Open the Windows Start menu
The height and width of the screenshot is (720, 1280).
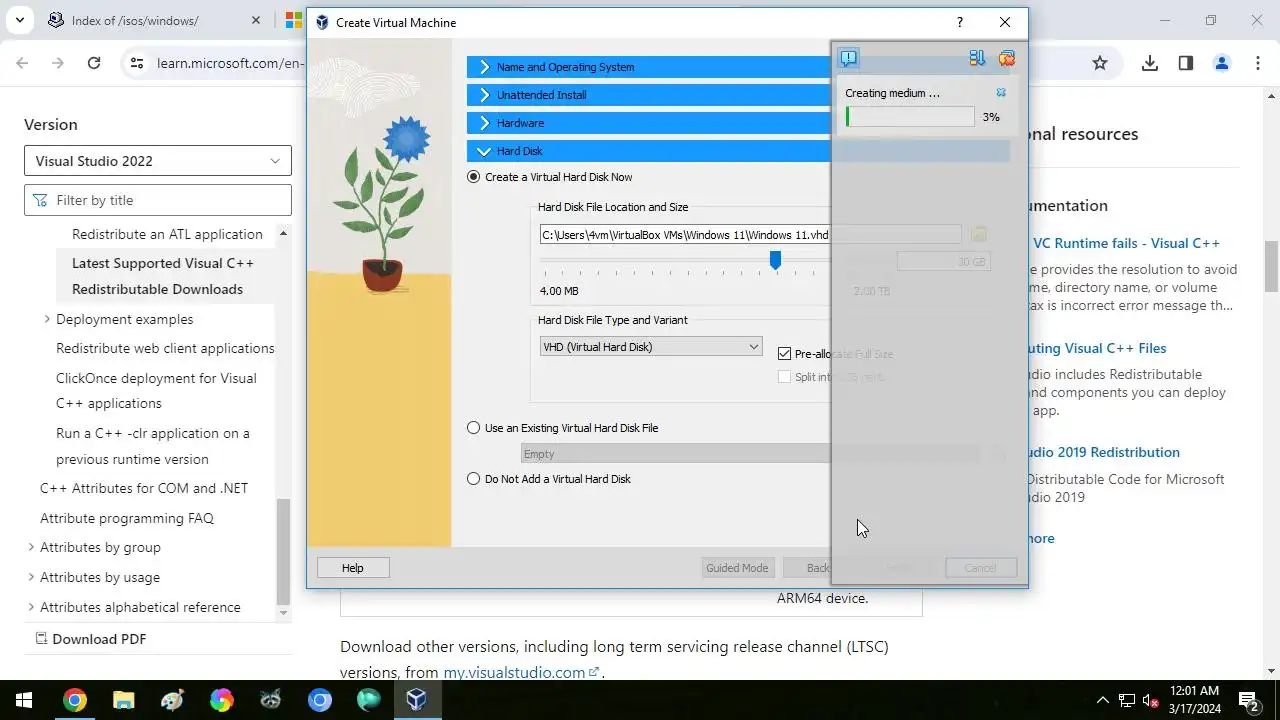click(24, 700)
